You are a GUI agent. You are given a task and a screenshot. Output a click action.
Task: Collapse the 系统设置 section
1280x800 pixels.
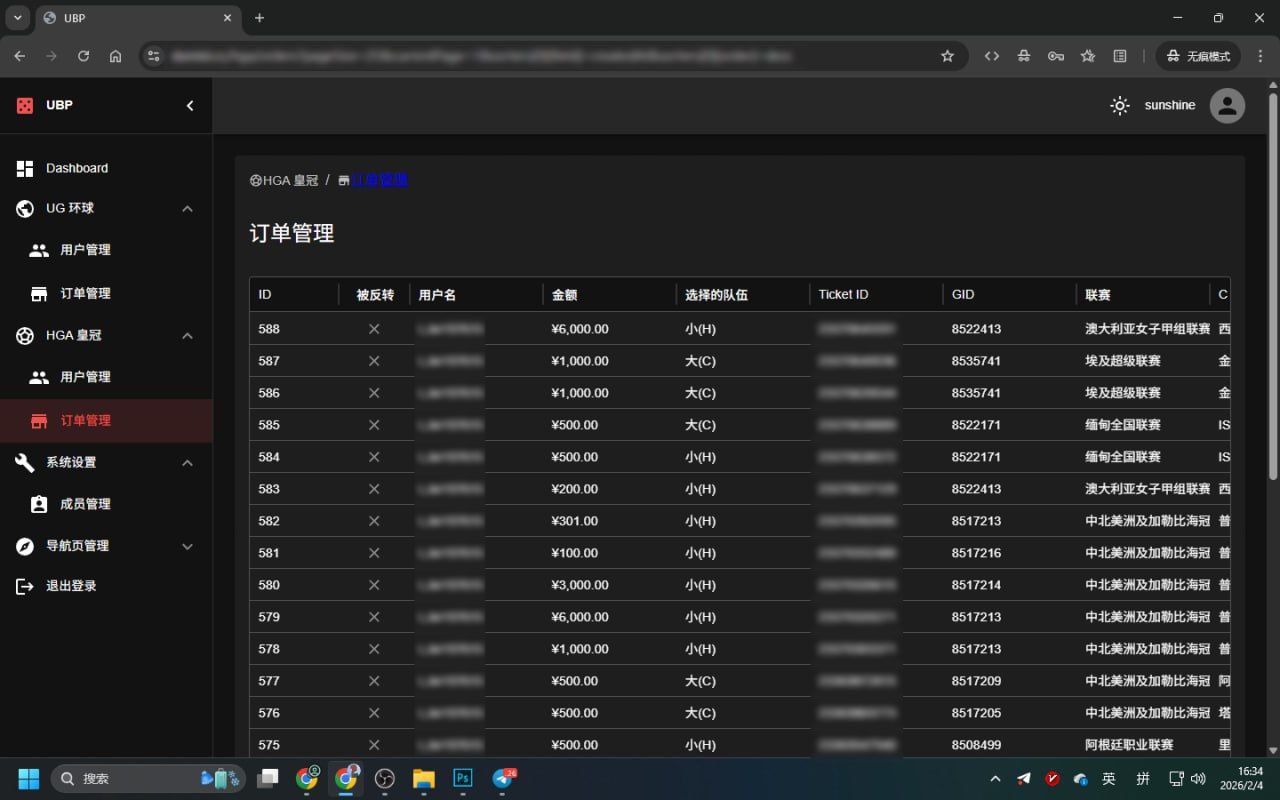[x=187, y=462]
